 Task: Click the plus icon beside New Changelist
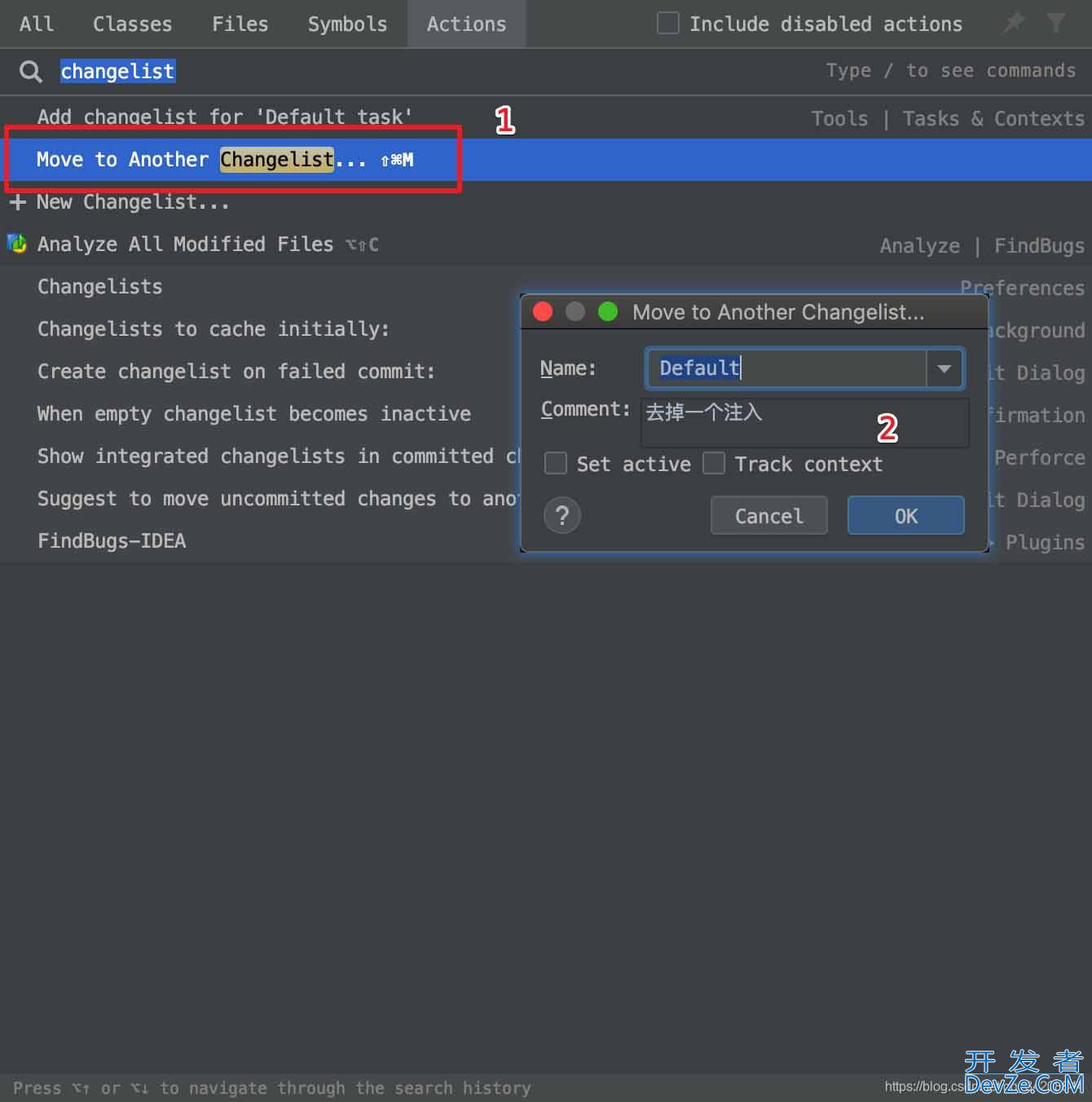coord(18,201)
